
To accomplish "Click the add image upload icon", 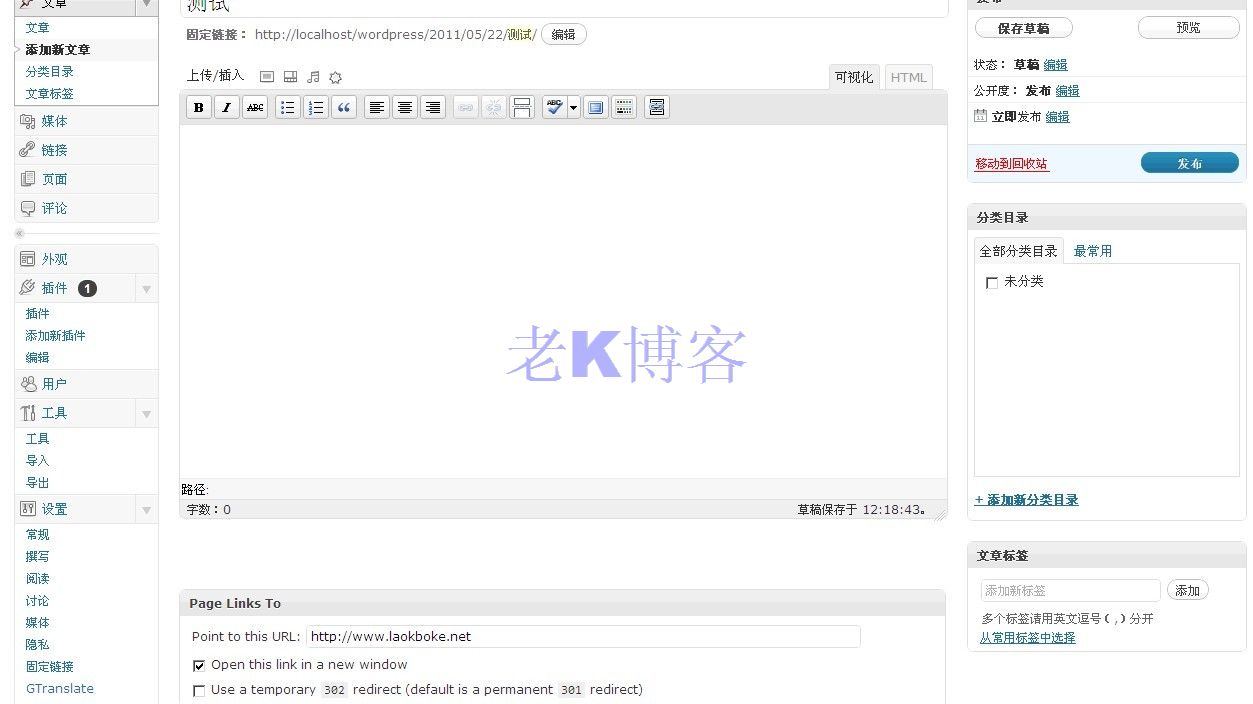I will coord(266,77).
